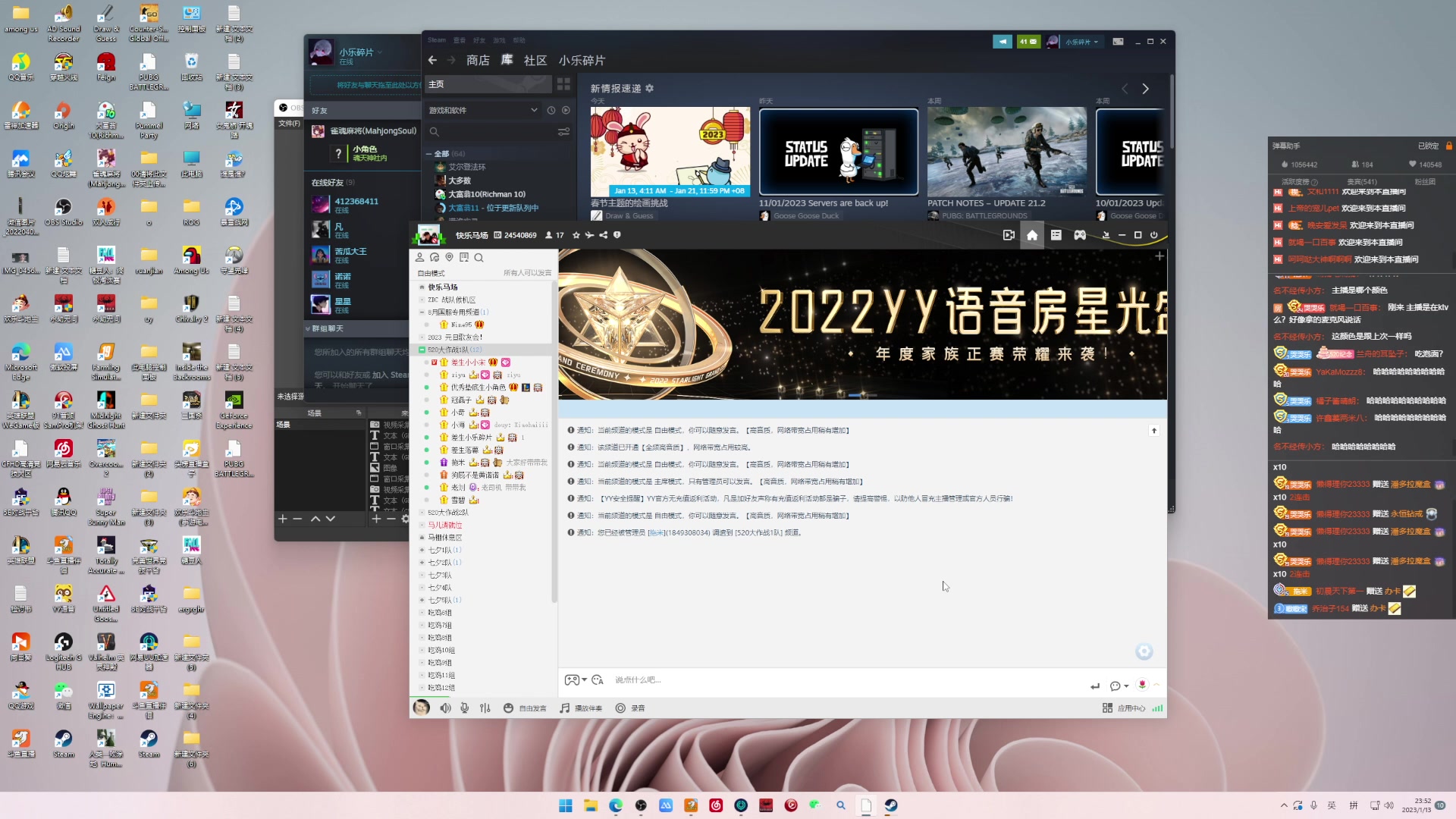This screenshot has width=1456, height=819.
Task: Open the speaker volume icon in the YY bottom bar
Action: [445, 708]
